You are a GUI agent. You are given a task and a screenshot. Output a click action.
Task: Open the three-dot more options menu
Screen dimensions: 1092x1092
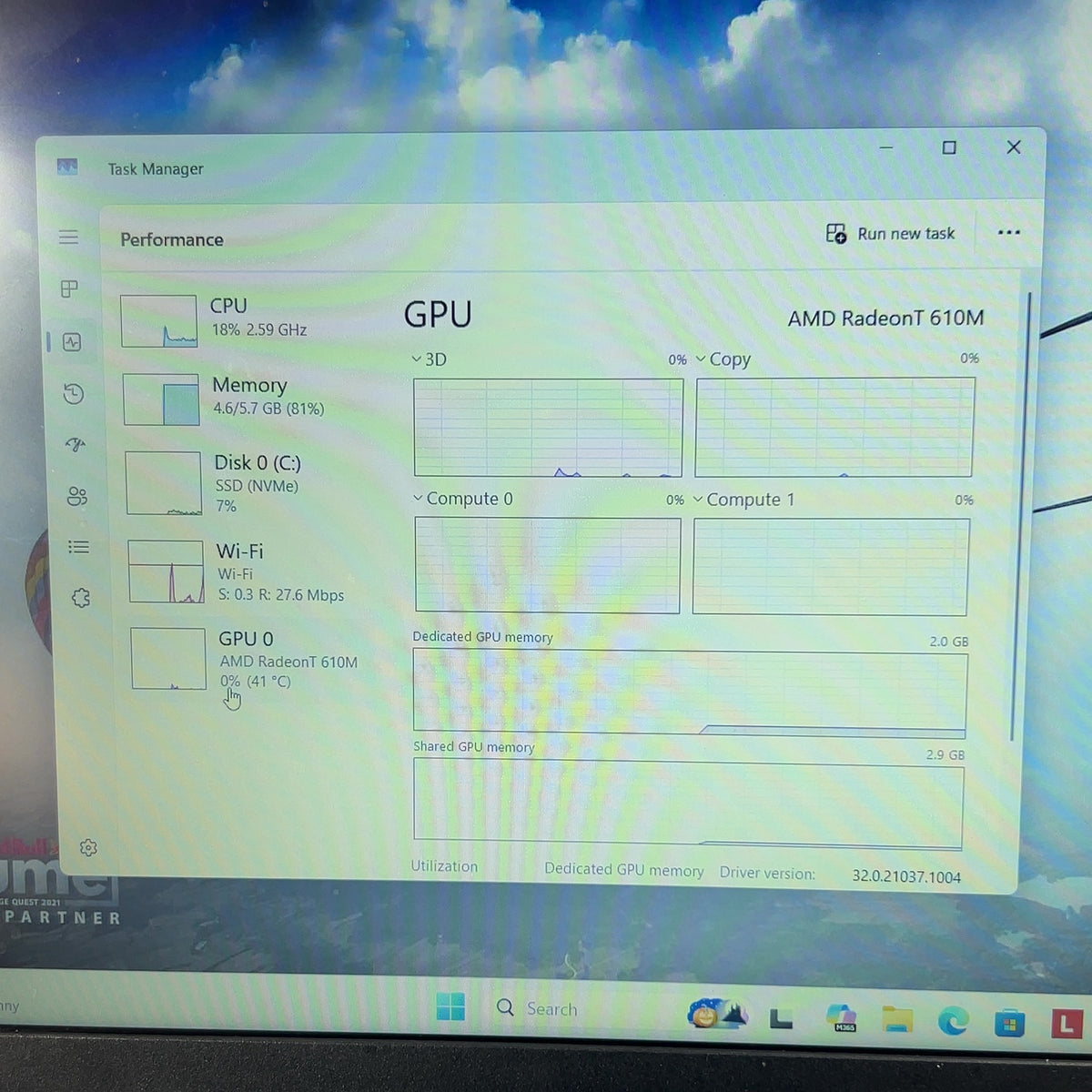1008,233
